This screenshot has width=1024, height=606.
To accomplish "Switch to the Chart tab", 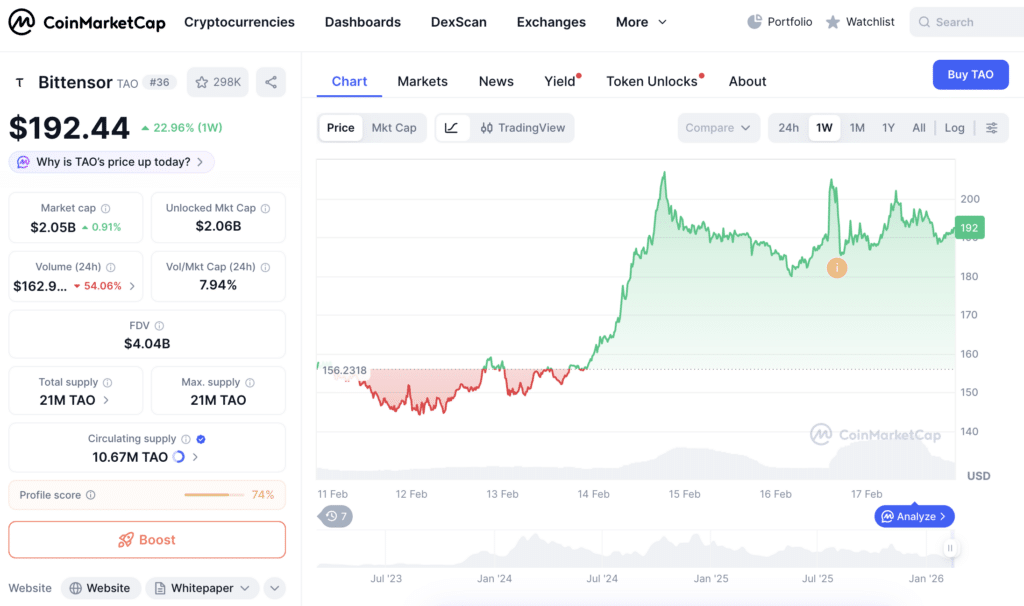I will 349,82.
